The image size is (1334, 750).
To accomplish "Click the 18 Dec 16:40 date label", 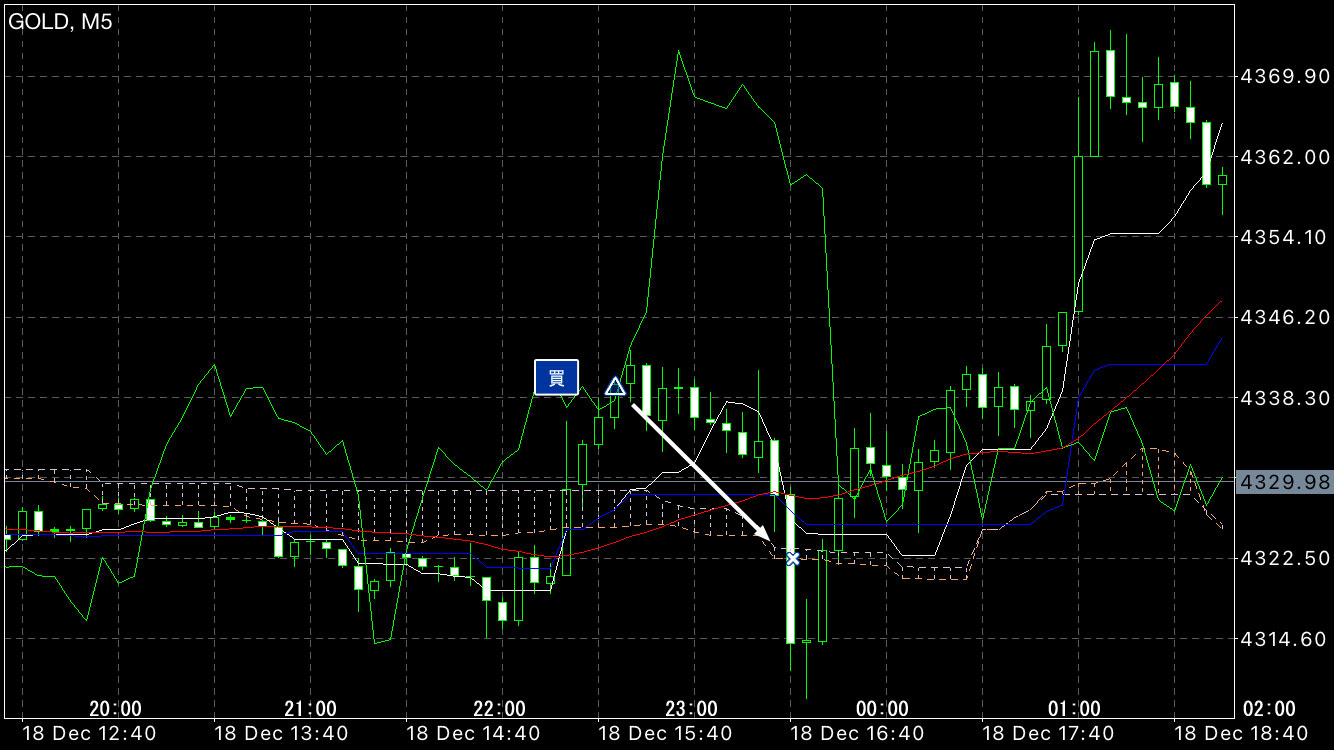I will coord(858,734).
